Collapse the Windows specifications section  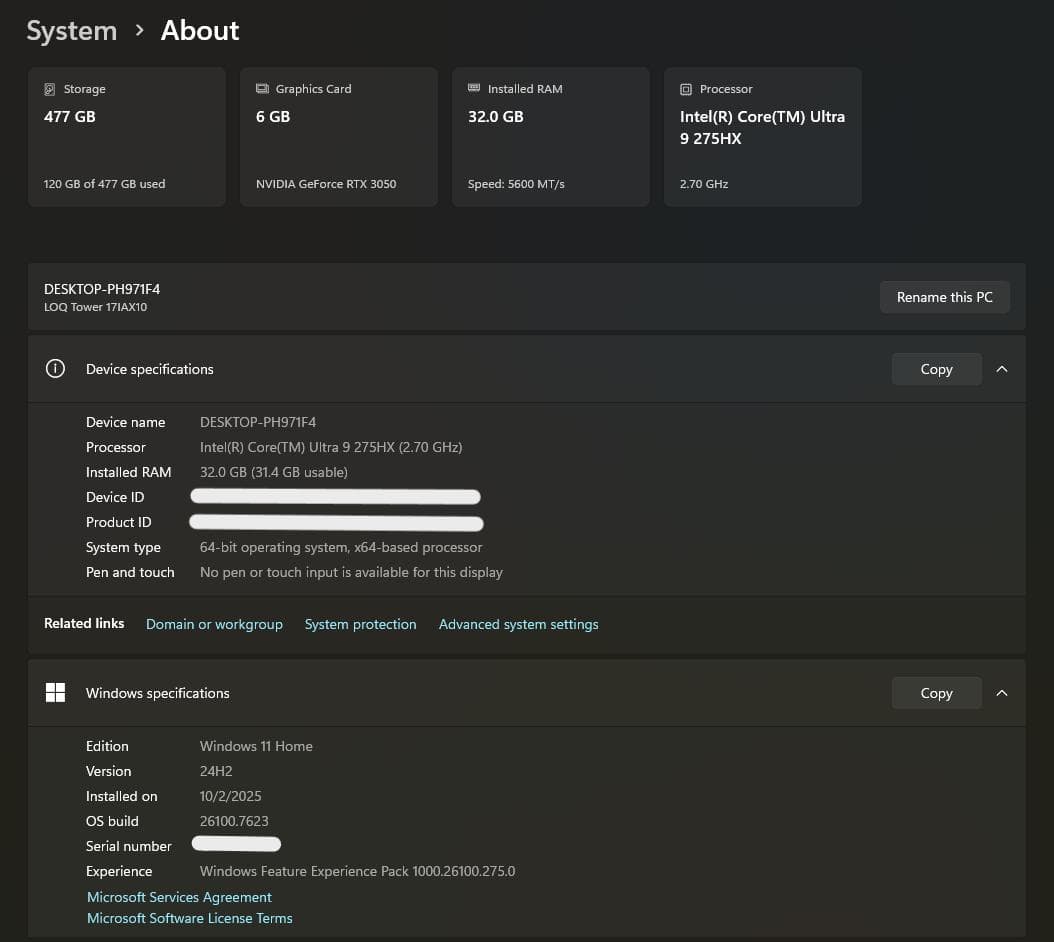[1002, 693]
